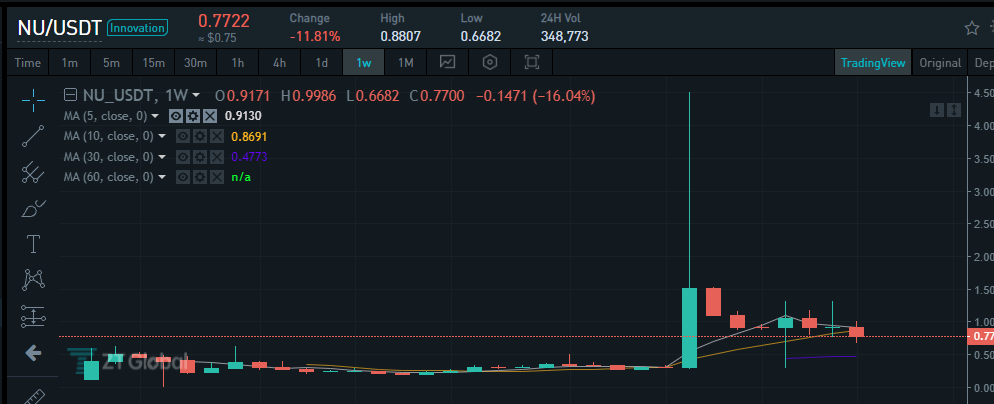This screenshot has width=994, height=404.
Task: Open settings for MA 30 indicator
Action: pos(200,157)
